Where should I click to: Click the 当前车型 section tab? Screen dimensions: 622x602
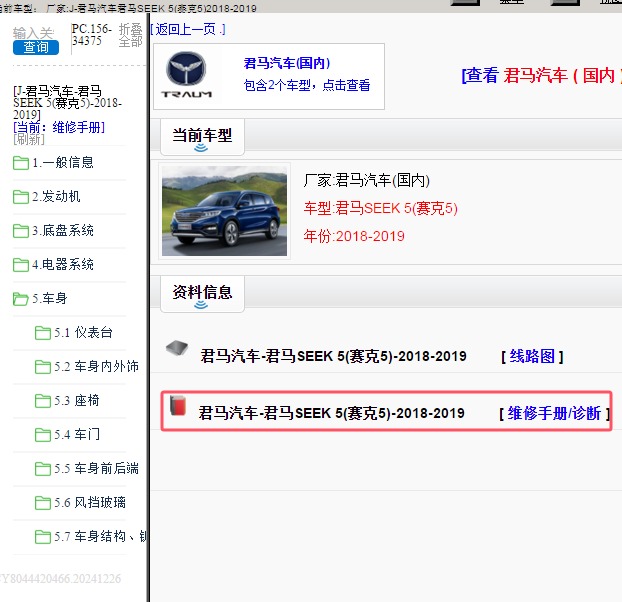pos(202,137)
